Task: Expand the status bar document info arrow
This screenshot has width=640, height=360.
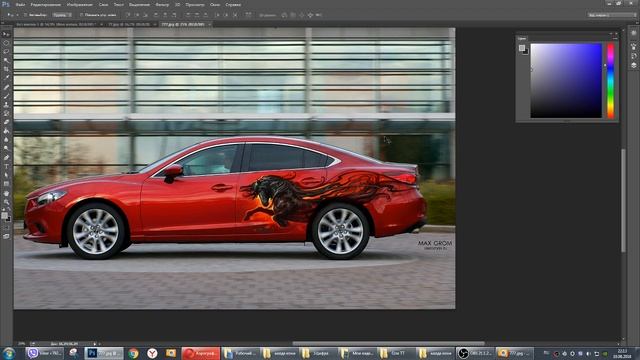Action: 95,344
